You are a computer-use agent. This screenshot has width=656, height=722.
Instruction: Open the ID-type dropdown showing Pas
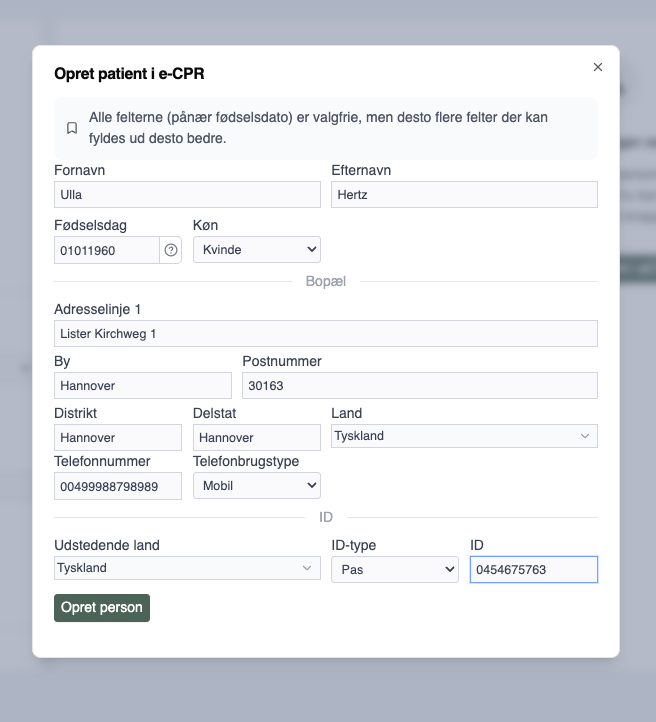tap(394, 569)
